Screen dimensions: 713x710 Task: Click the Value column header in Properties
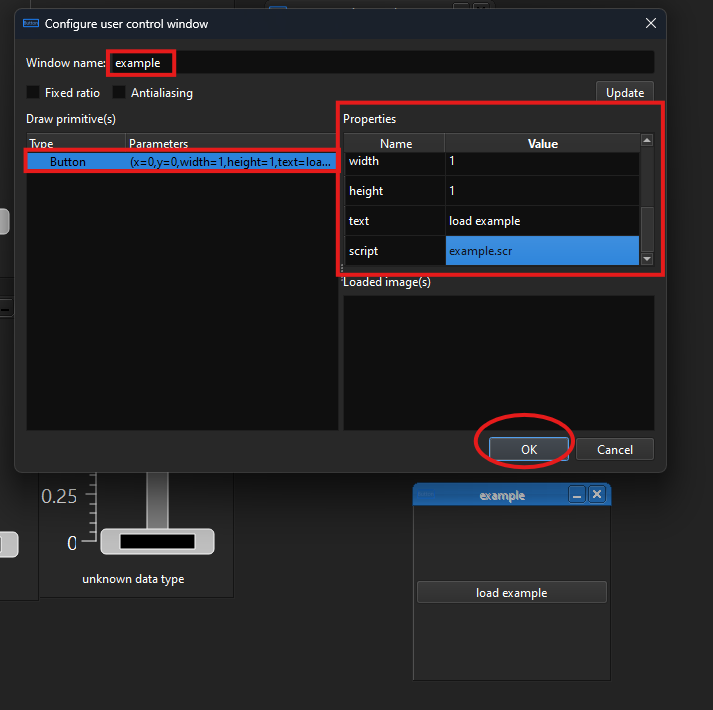pyautogui.click(x=542, y=144)
